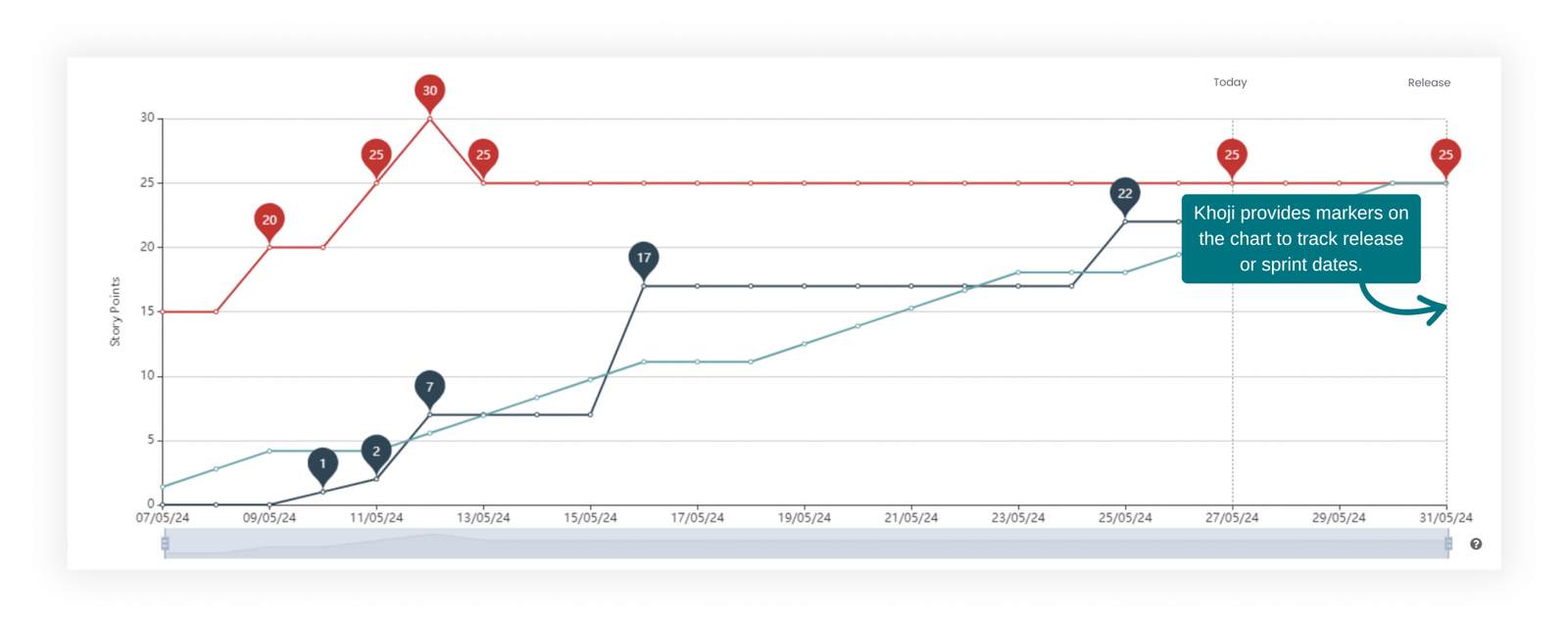Select the red marker pin labeled 30

click(429, 91)
